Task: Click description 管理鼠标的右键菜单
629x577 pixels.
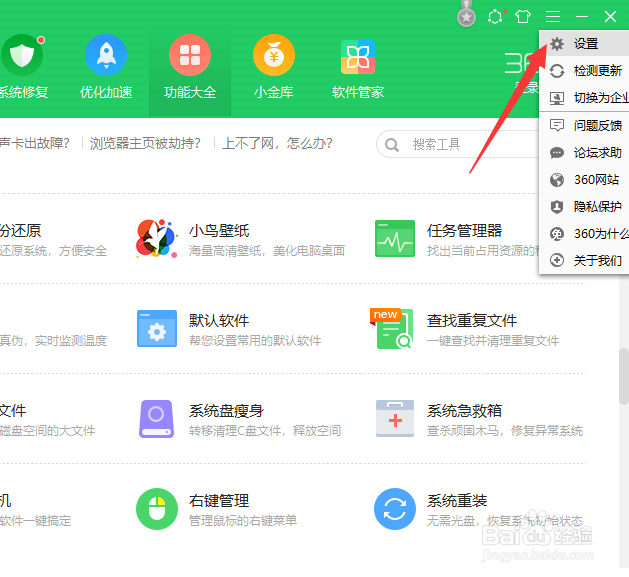Action: (x=243, y=521)
